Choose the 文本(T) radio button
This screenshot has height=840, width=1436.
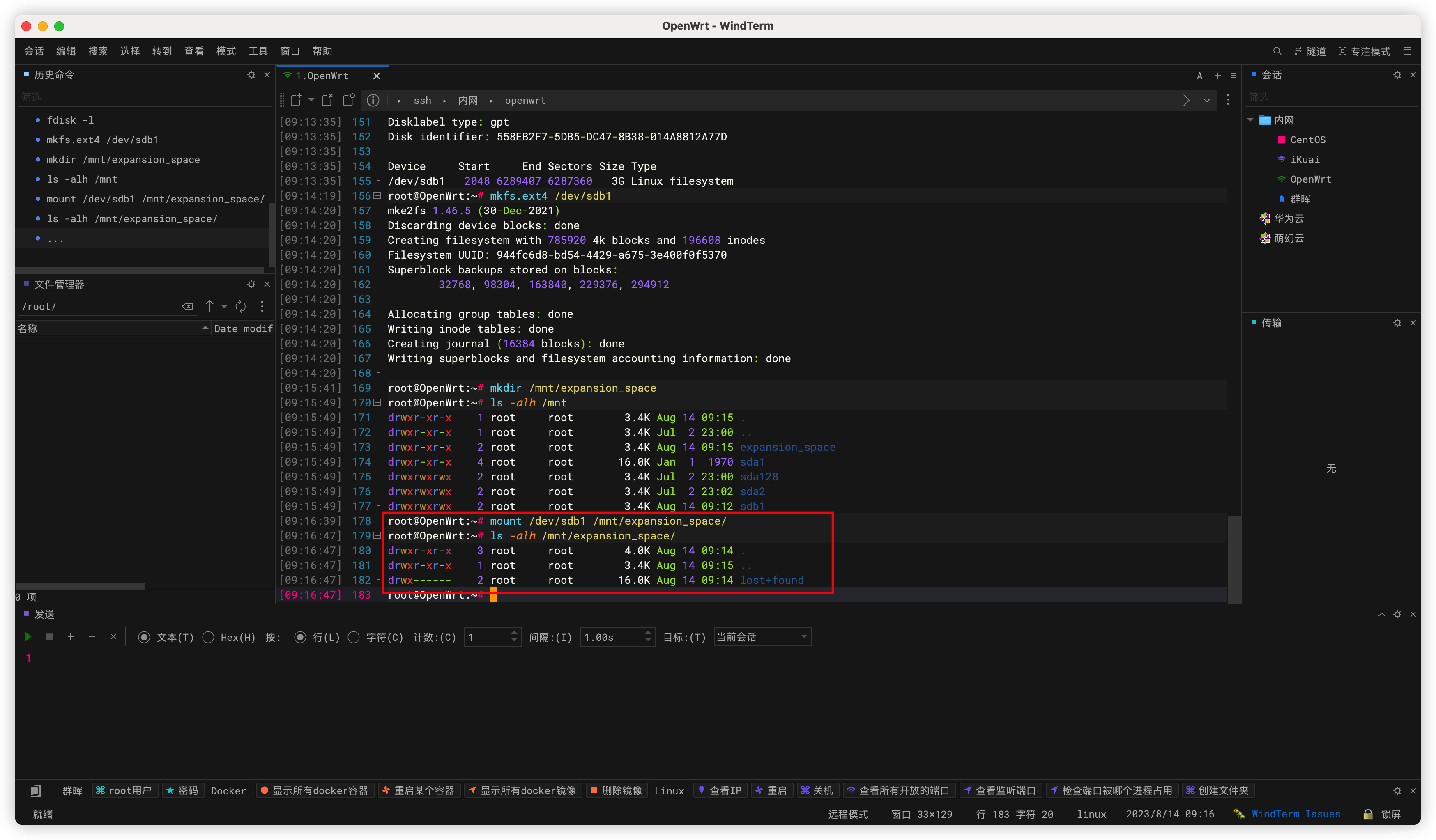coord(144,637)
